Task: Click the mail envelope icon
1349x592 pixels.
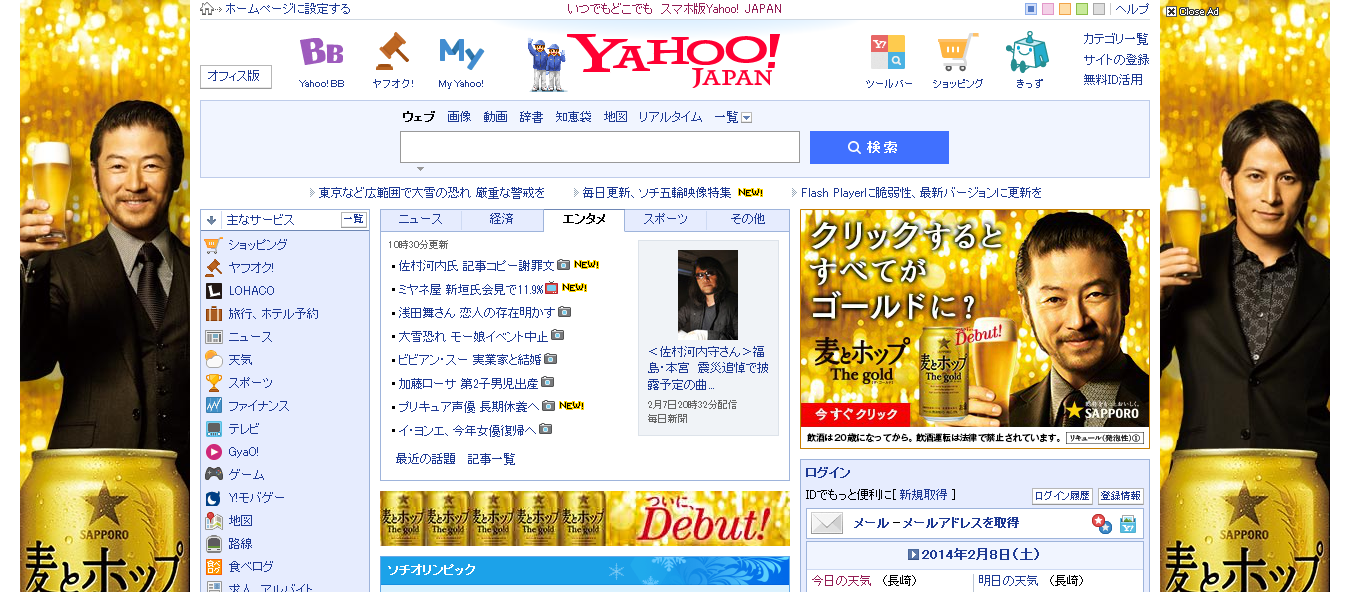Action: (827, 523)
